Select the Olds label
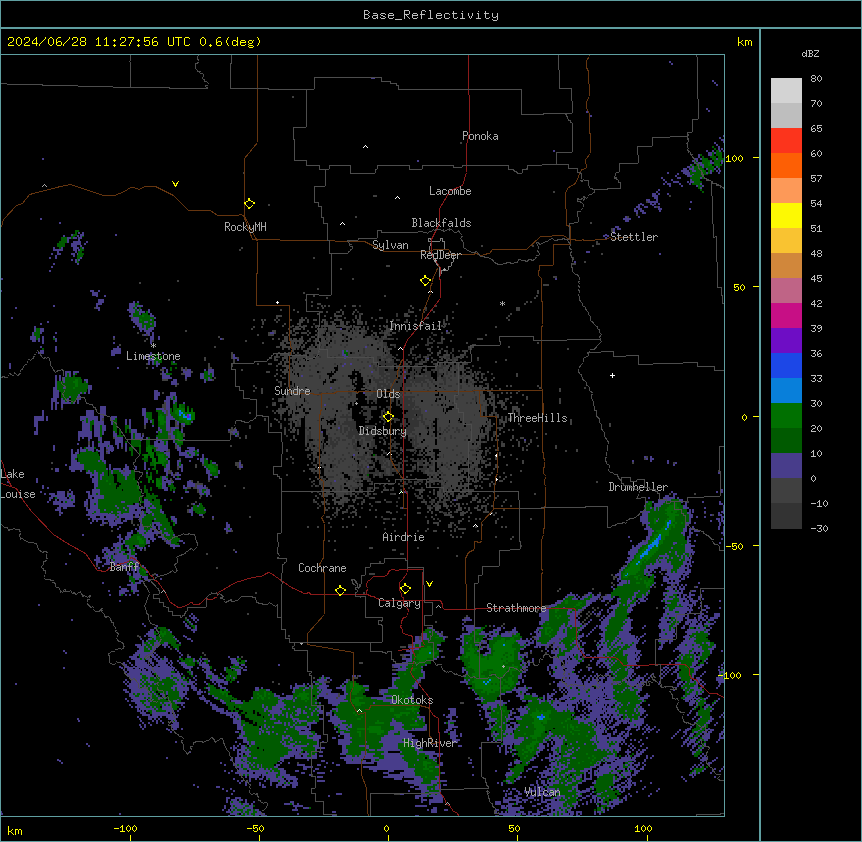 click(x=388, y=394)
